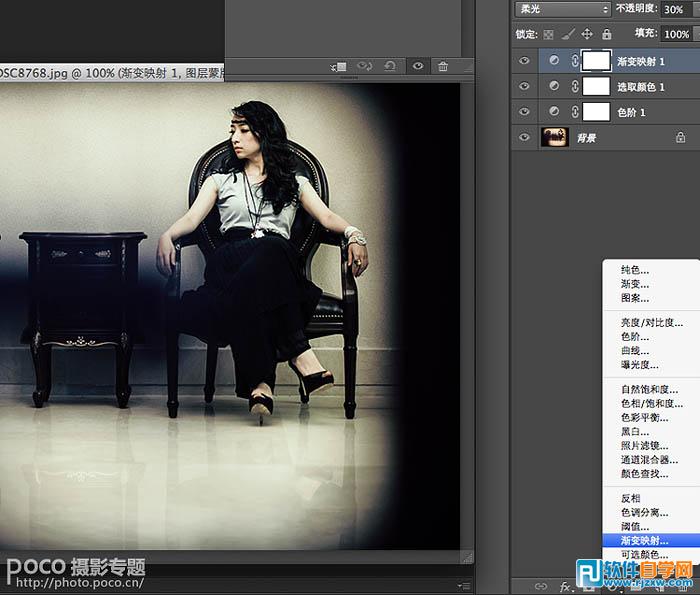Image resolution: width=700 pixels, height=595 pixels.
Task: Open the 柔光 blend mode dropdown
Action: [562, 9]
